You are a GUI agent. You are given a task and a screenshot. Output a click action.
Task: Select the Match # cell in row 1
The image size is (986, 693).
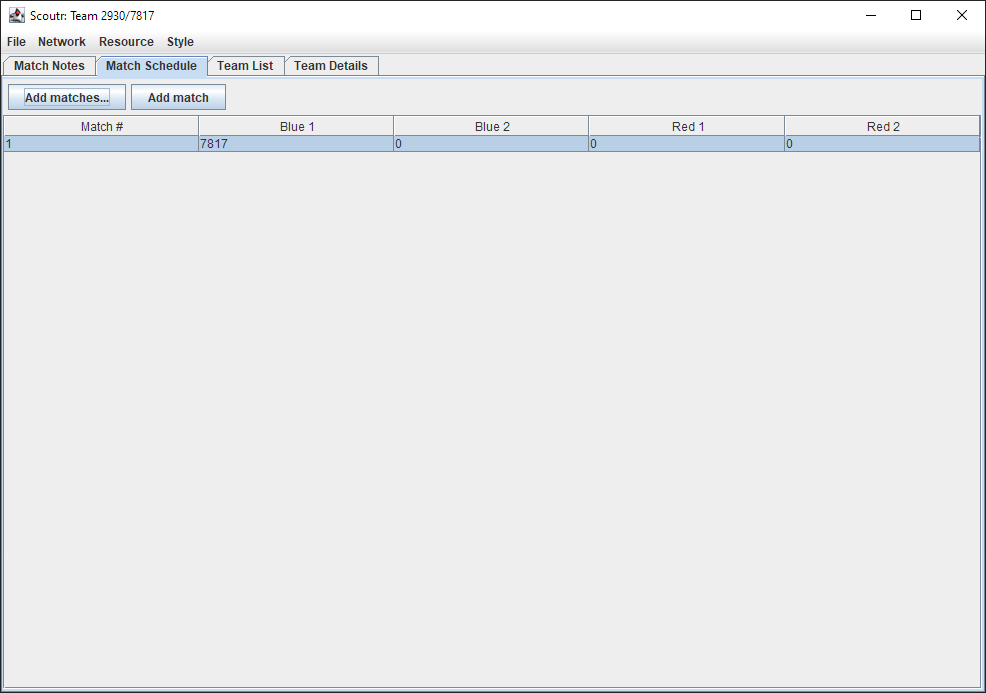(x=102, y=144)
